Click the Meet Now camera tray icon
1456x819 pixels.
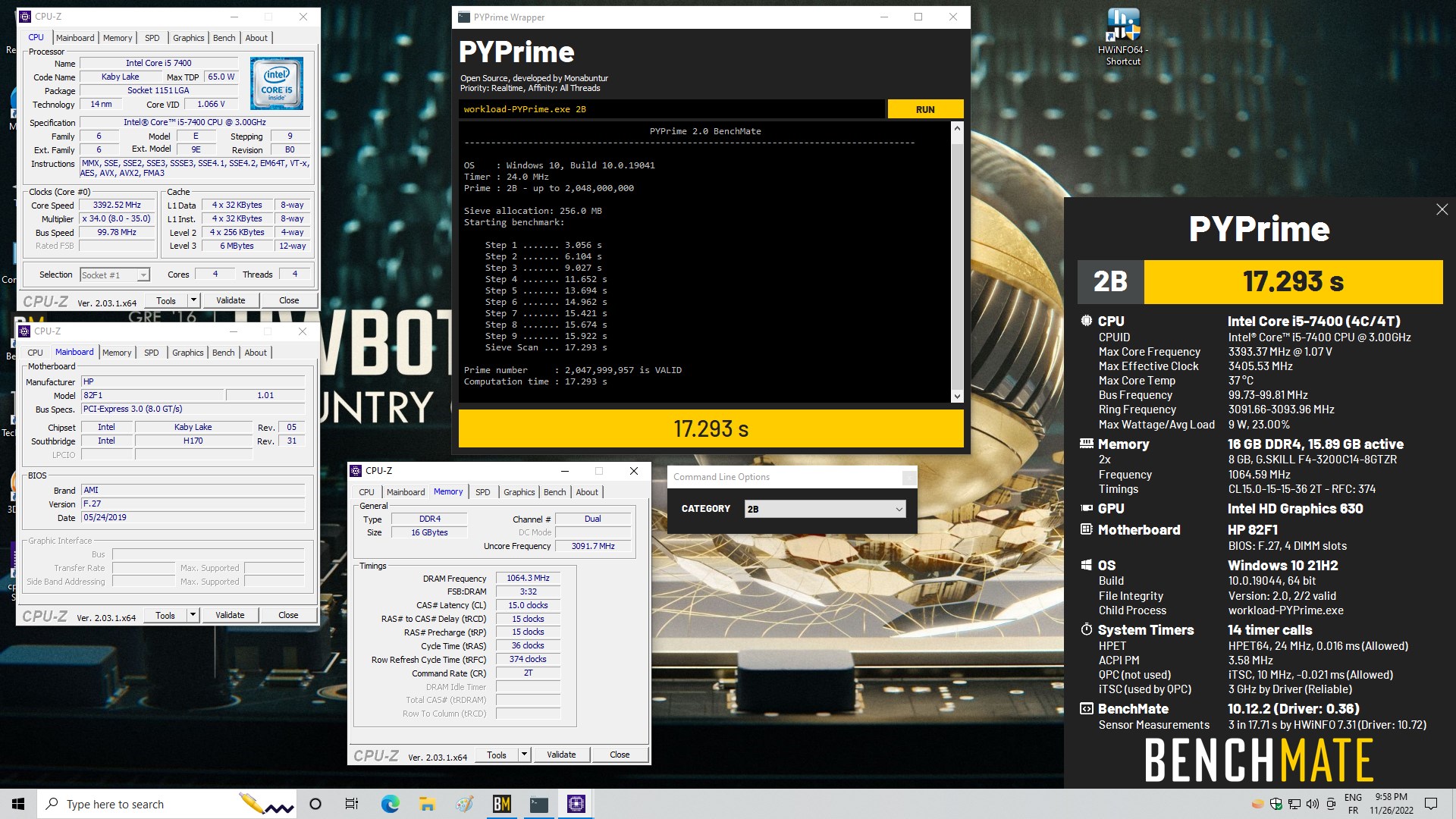1331,804
